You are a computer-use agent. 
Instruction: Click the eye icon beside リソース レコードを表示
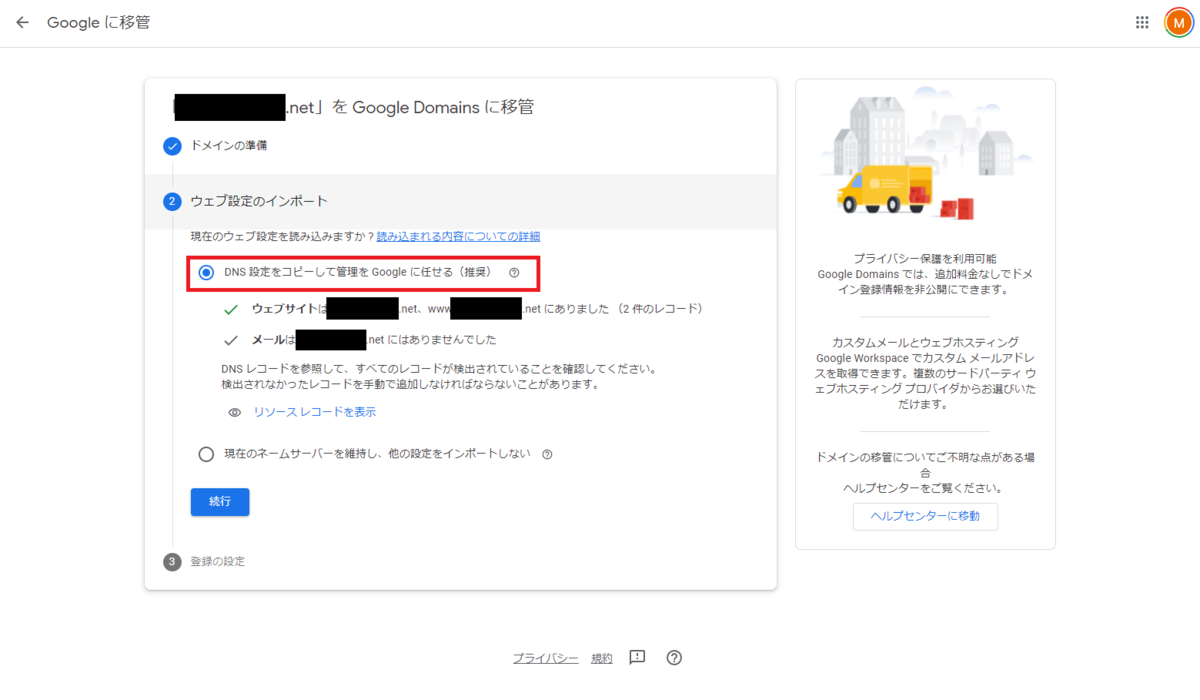[234, 412]
